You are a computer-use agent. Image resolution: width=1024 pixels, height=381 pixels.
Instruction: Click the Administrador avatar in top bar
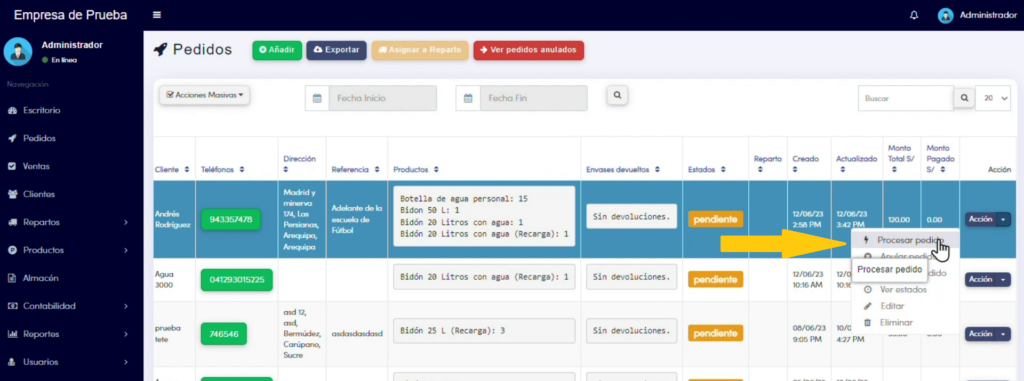click(945, 15)
